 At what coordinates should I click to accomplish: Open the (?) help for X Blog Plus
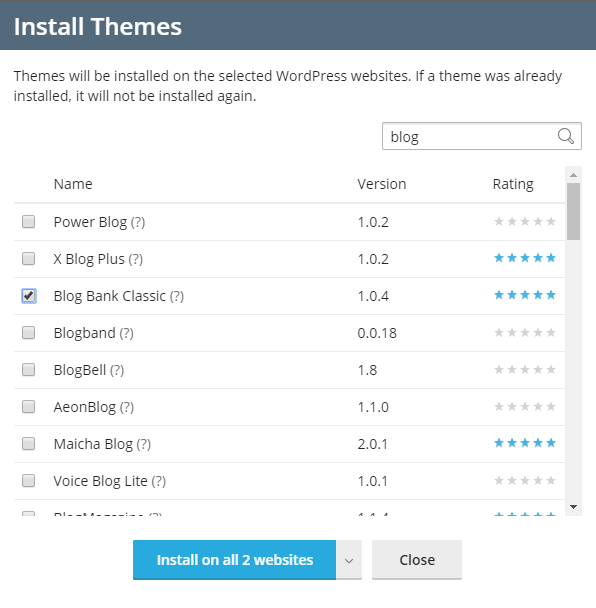pos(135,259)
